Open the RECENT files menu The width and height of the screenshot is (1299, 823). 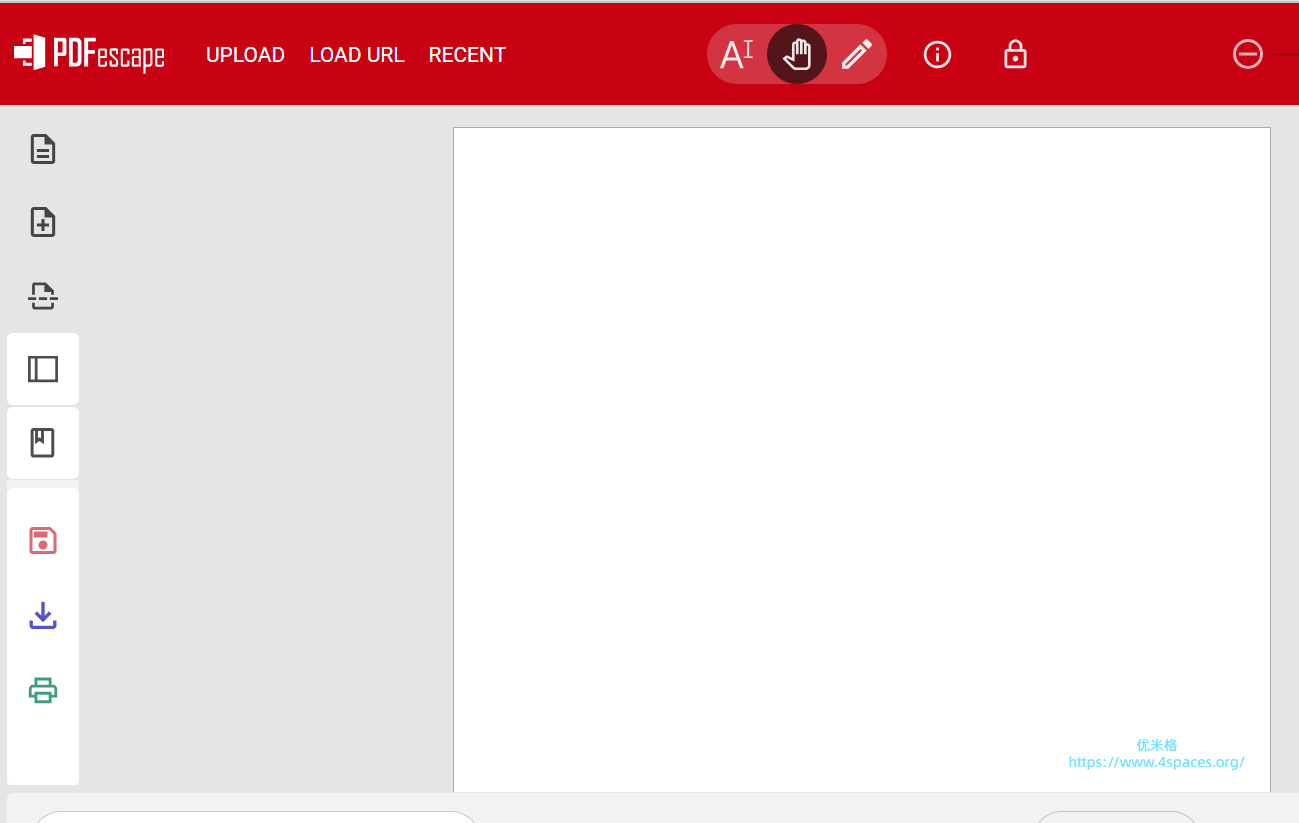(467, 55)
